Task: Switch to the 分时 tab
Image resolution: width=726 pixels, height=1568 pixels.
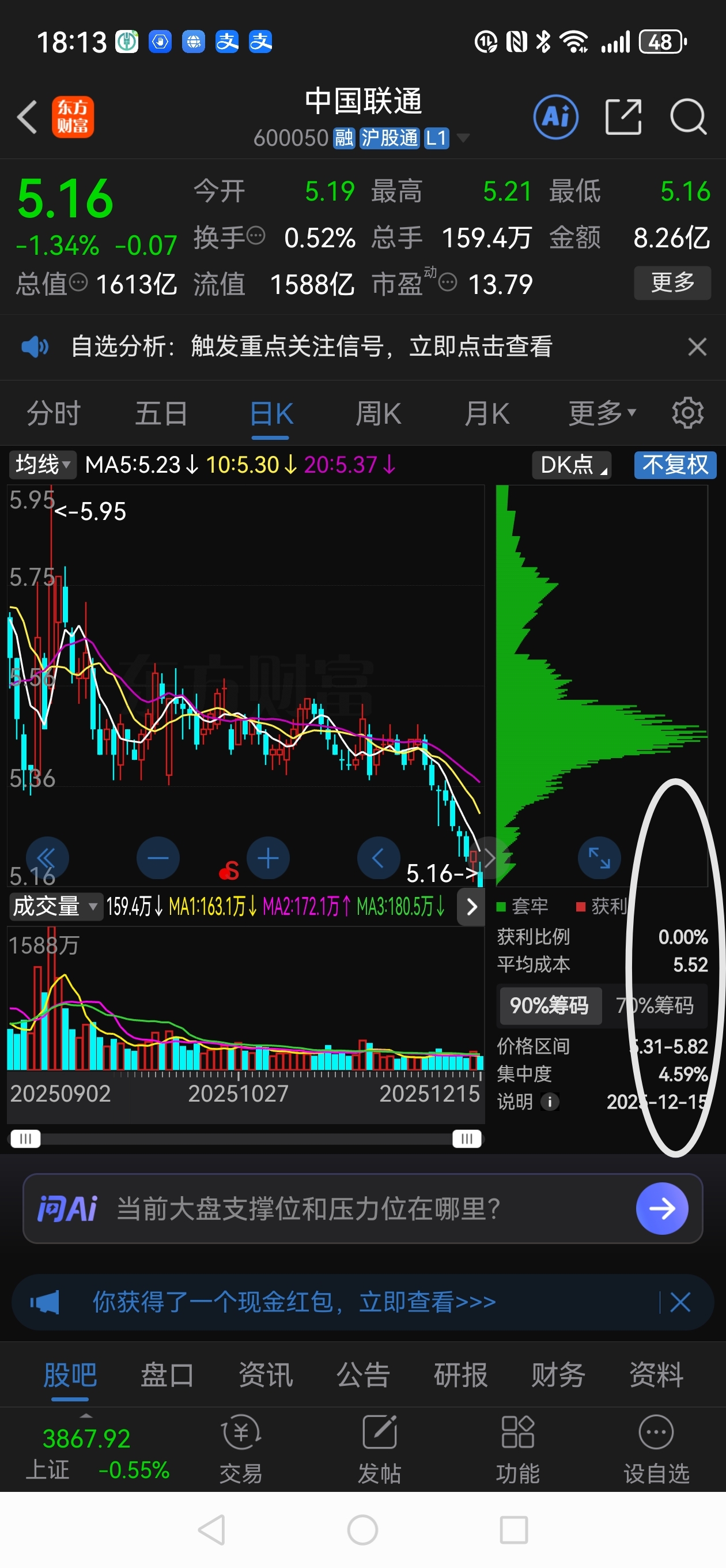Action: point(54,413)
